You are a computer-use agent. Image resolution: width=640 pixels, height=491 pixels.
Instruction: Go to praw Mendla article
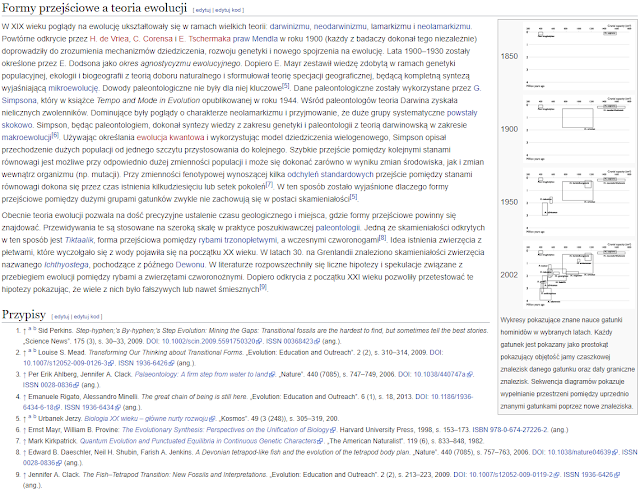255,39
